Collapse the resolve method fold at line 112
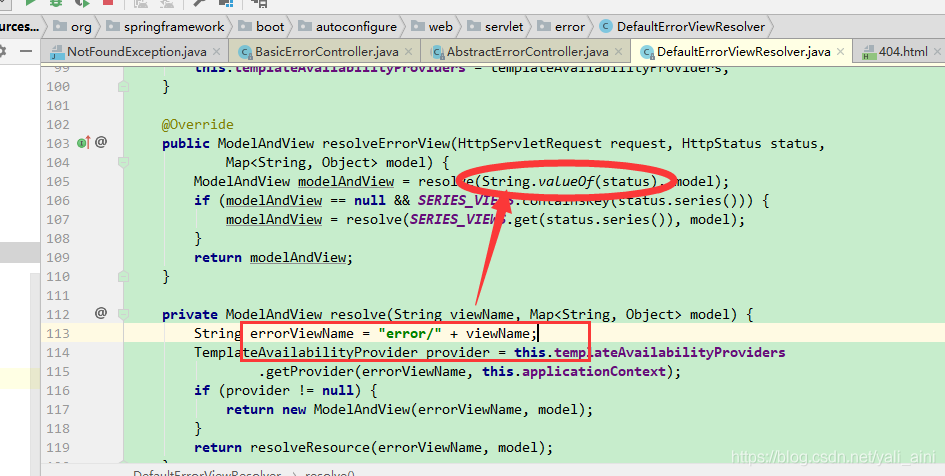Image resolution: width=945 pixels, height=476 pixels. pyautogui.click(x=123, y=314)
